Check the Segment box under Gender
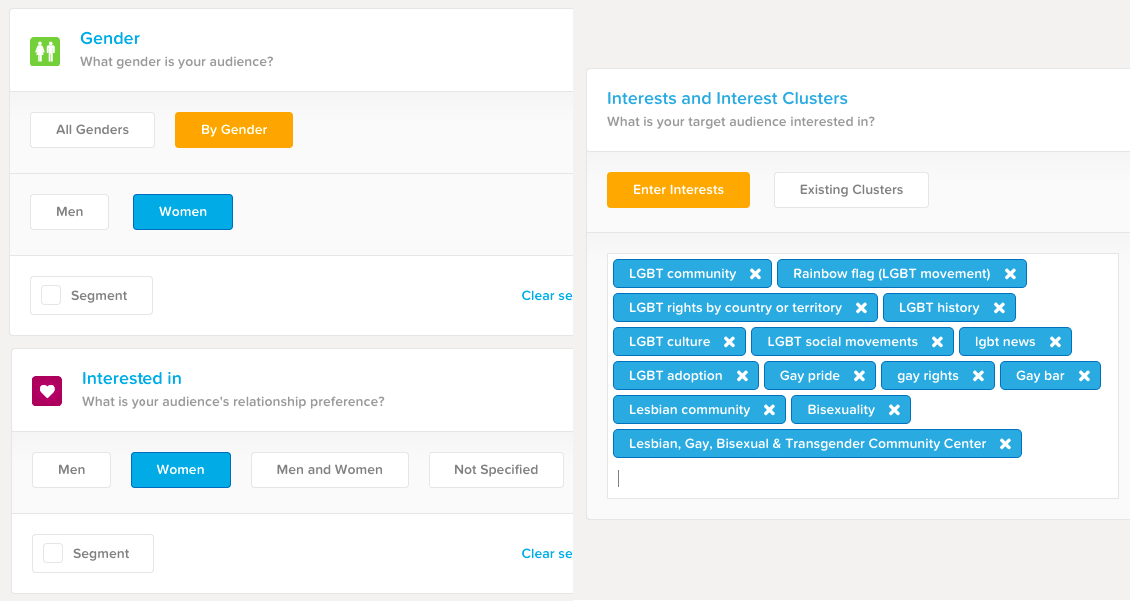 point(51,296)
